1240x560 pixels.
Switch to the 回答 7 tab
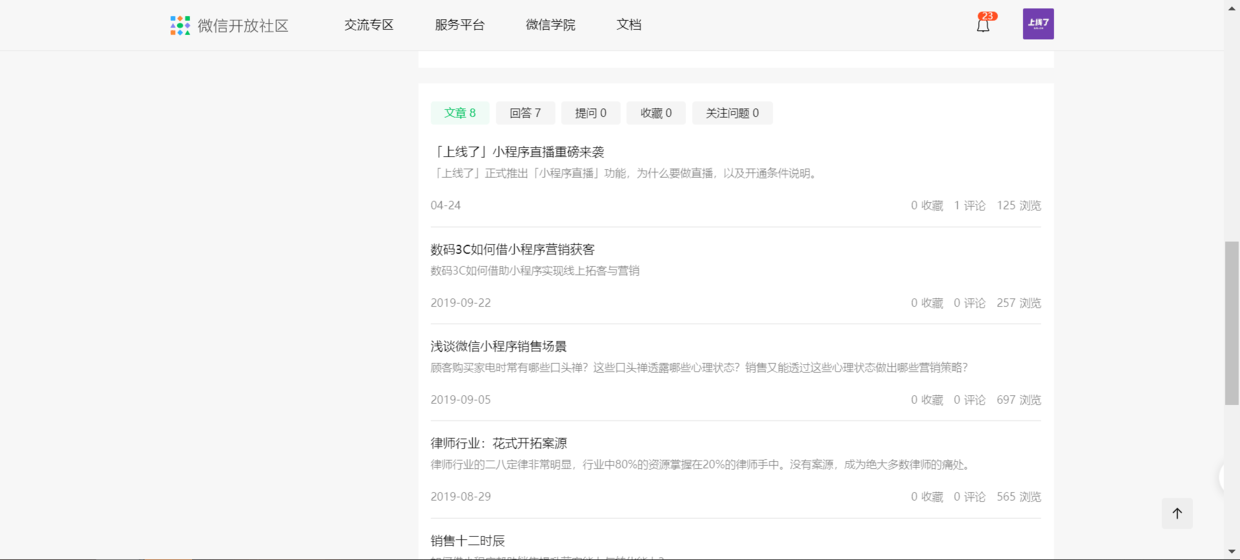(525, 113)
